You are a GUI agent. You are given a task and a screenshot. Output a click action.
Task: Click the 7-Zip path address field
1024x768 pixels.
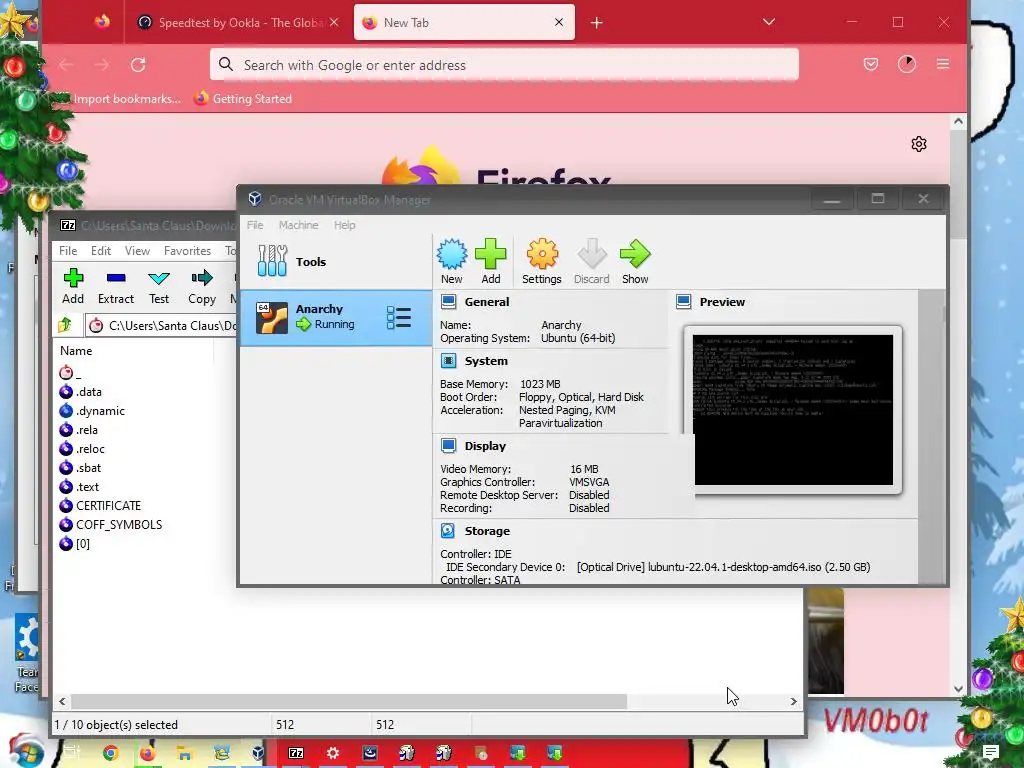[x=161, y=325]
